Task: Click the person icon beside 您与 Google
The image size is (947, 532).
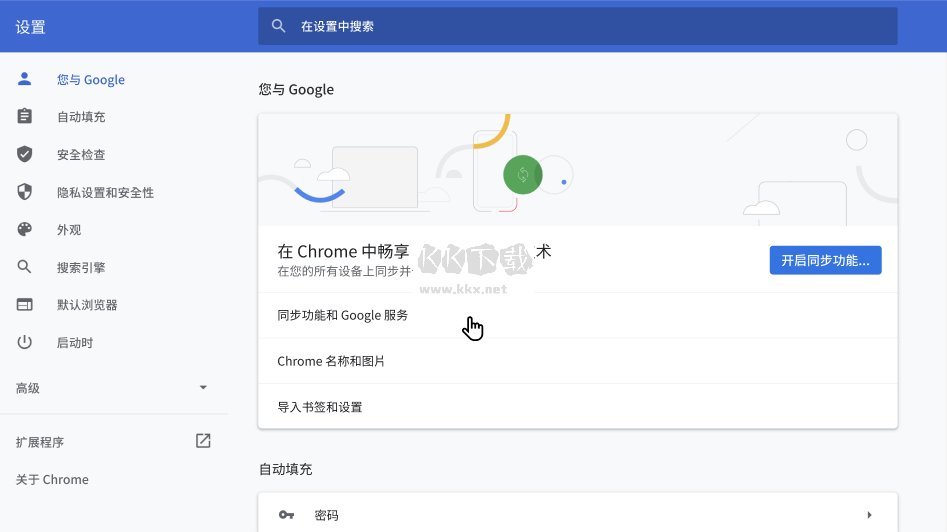Action: click(25, 79)
